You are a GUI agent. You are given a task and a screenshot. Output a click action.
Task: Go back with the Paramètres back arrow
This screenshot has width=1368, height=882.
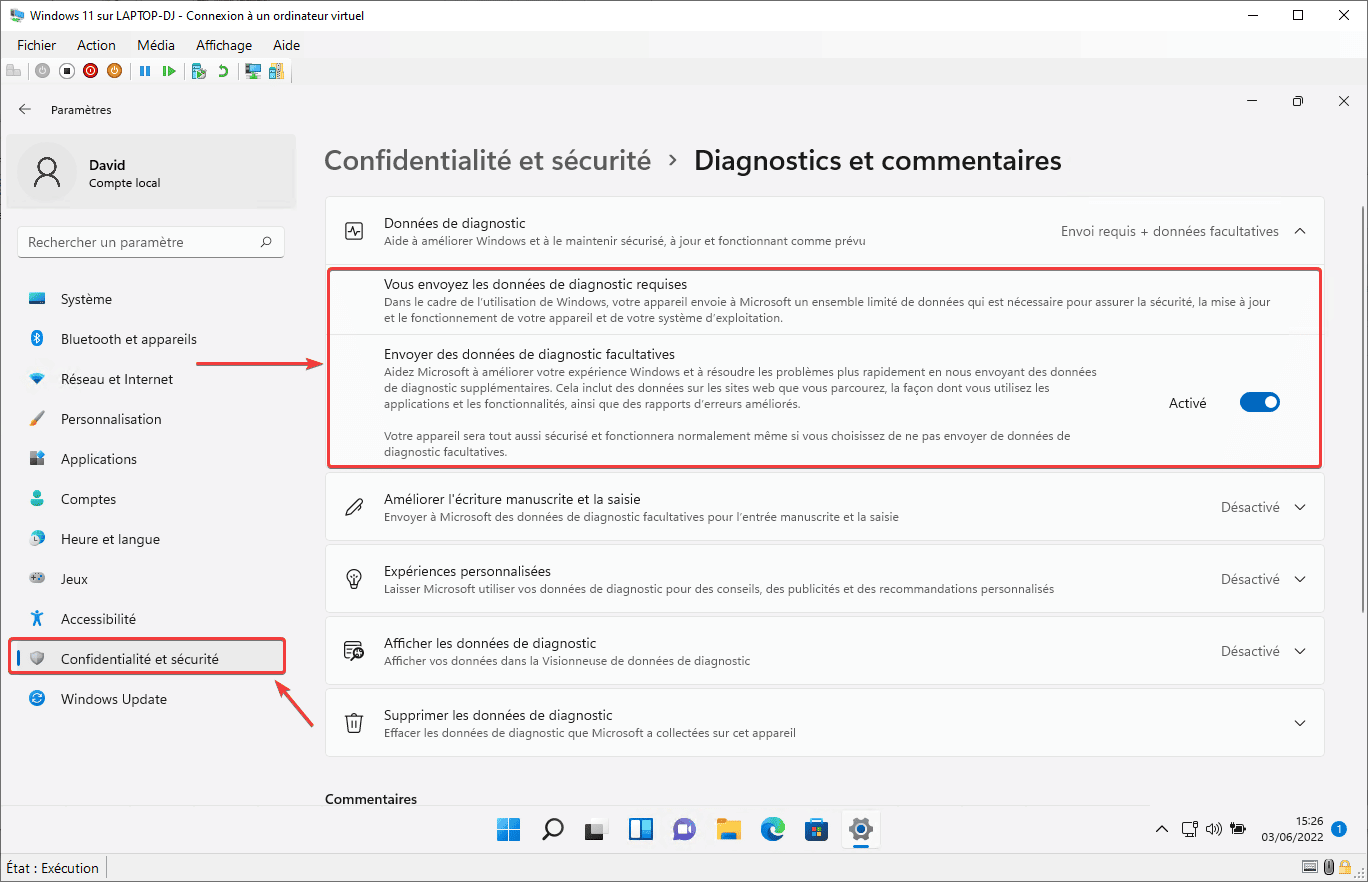[24, 109]
